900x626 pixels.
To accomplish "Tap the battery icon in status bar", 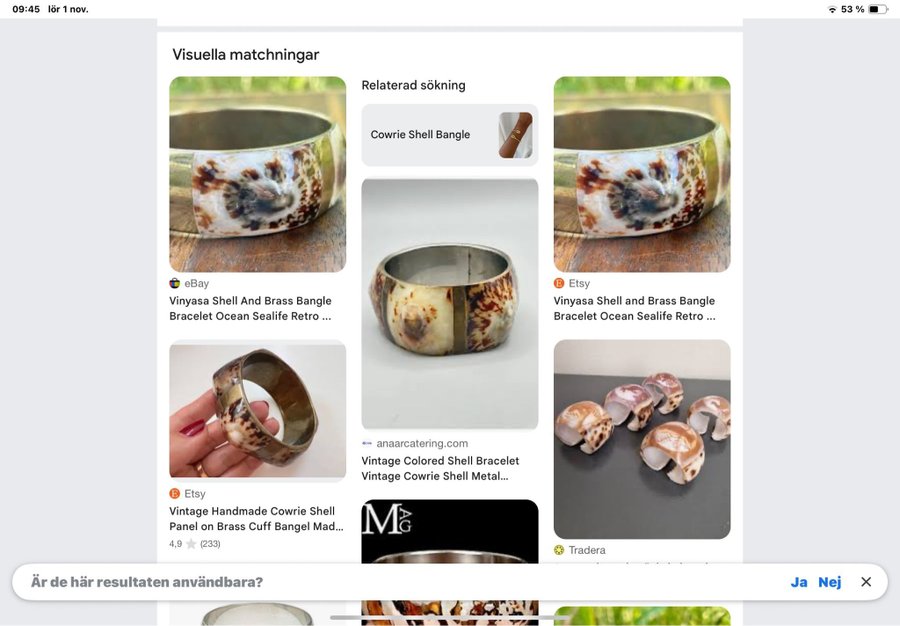I will point(878,9).
